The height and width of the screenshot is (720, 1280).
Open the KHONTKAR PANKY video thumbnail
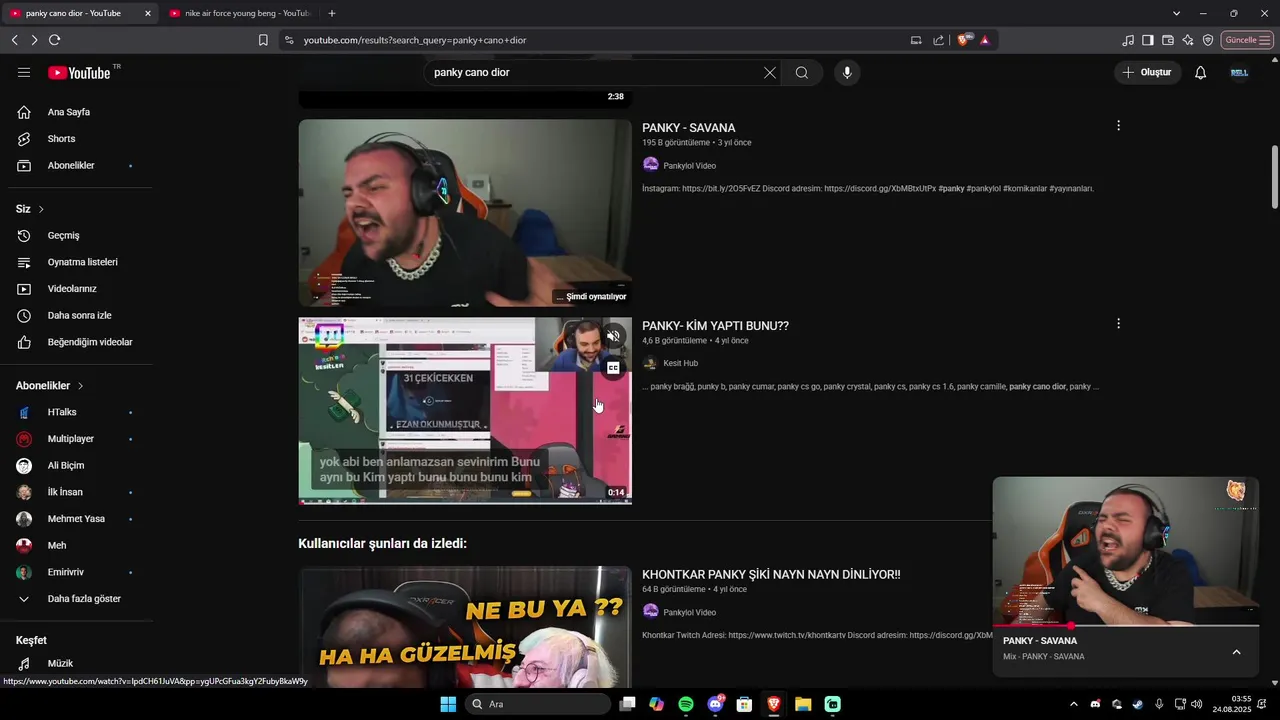[465, 627]
